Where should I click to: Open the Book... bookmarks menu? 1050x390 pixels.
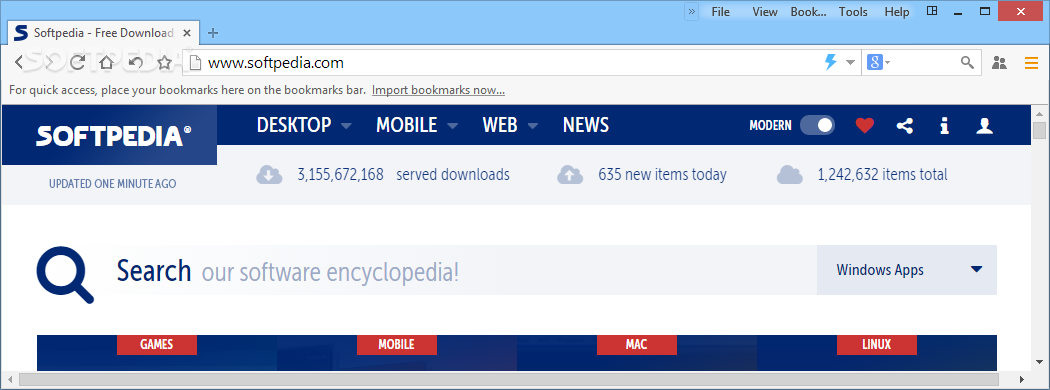click(808, 11)
